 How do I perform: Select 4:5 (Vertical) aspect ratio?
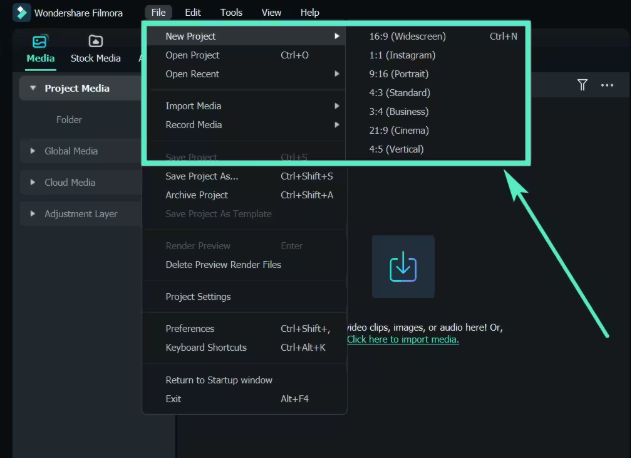coord(436,150)
